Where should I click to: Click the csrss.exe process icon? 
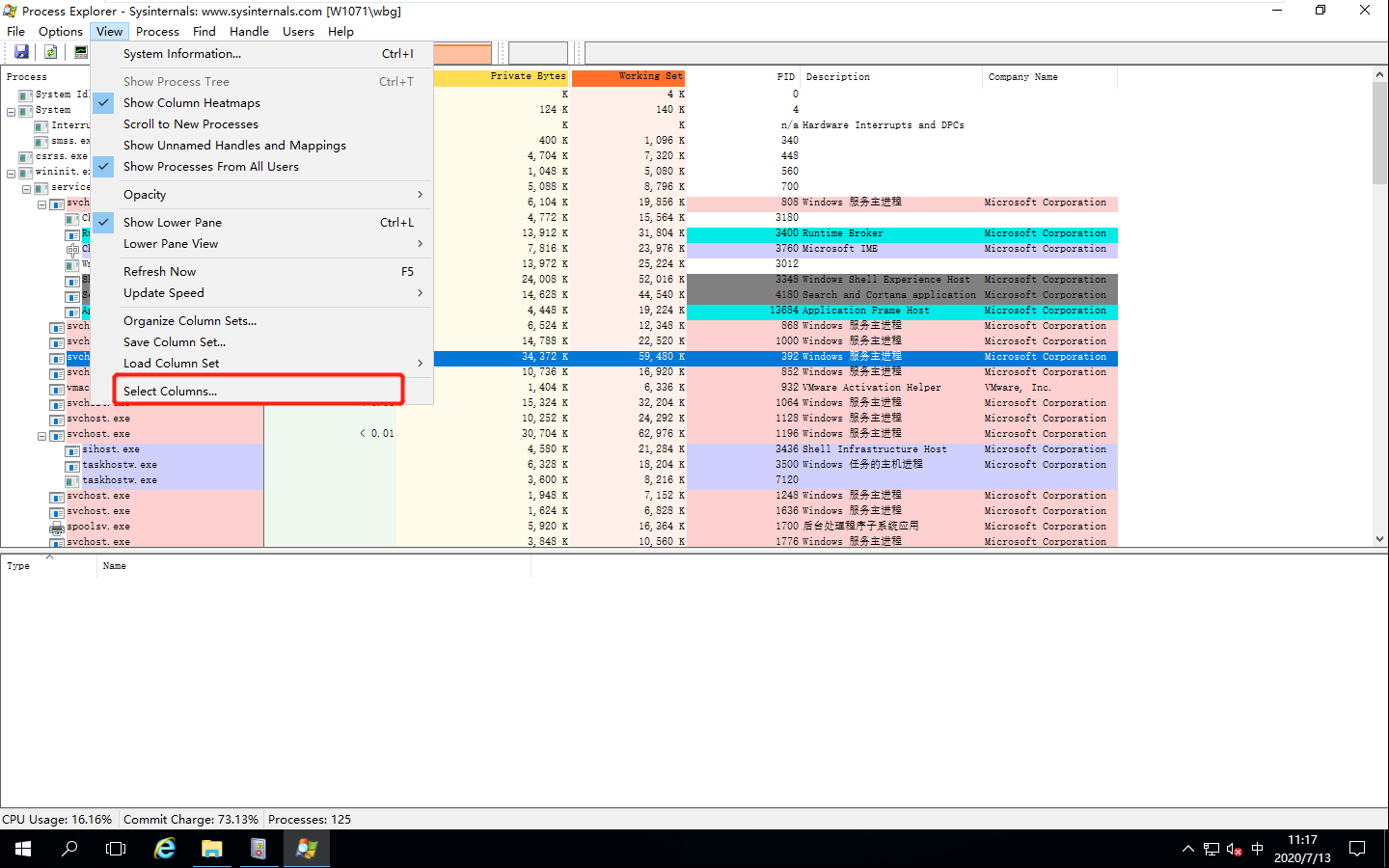click(26, 156)
